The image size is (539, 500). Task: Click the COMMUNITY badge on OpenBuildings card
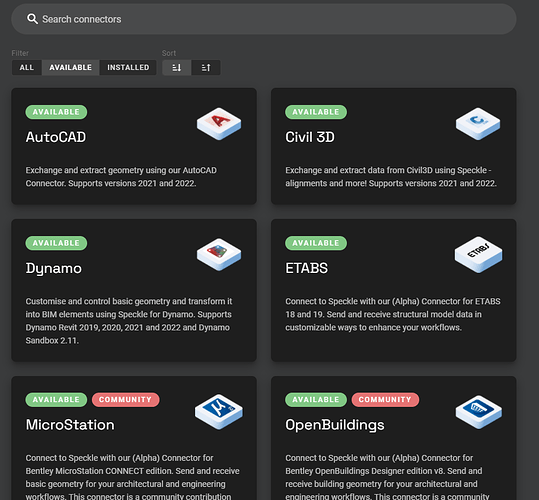pos(385,400)
